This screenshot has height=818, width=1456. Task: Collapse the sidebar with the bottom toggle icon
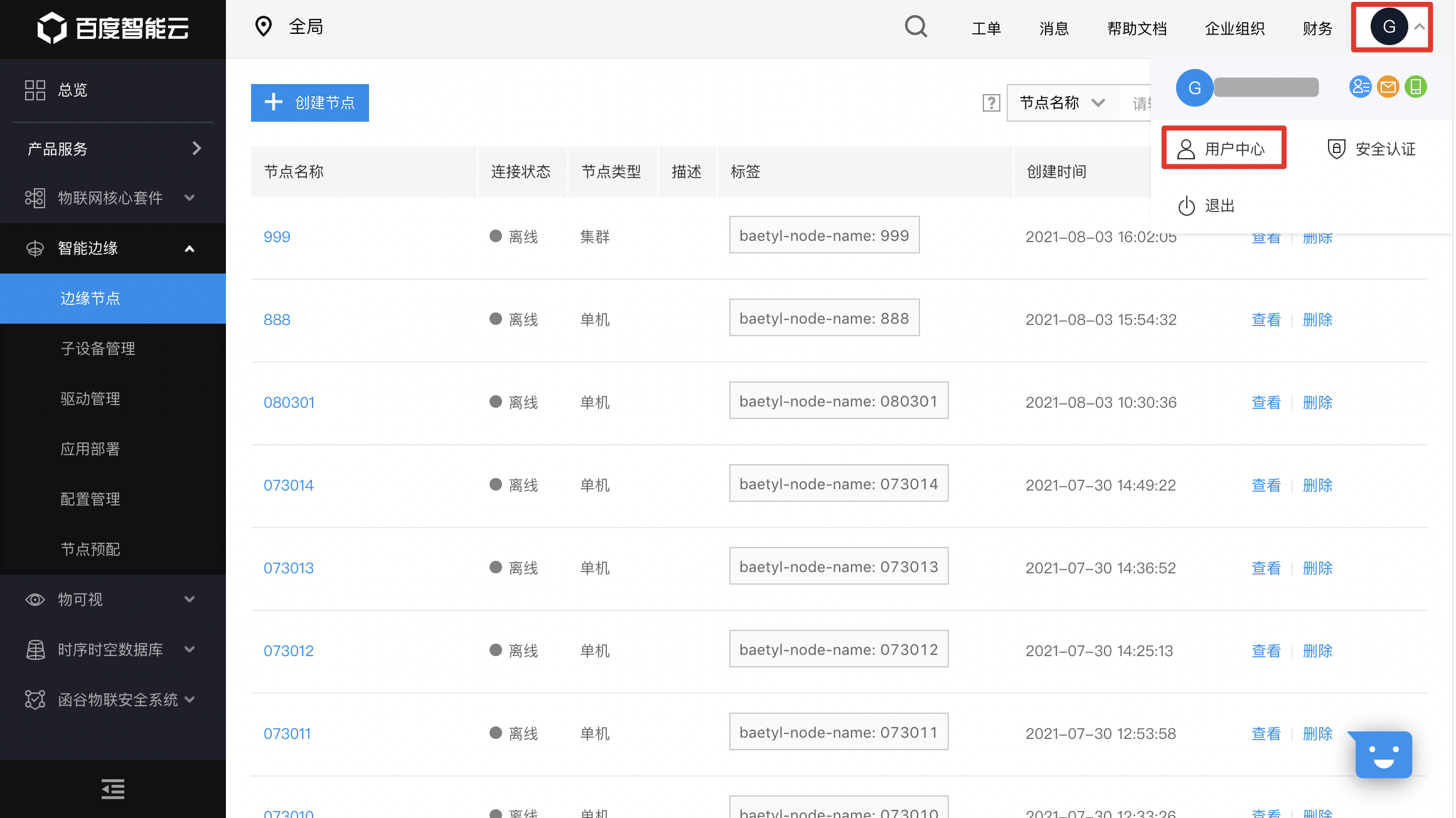pyautogui.click(x=113, y=789)
